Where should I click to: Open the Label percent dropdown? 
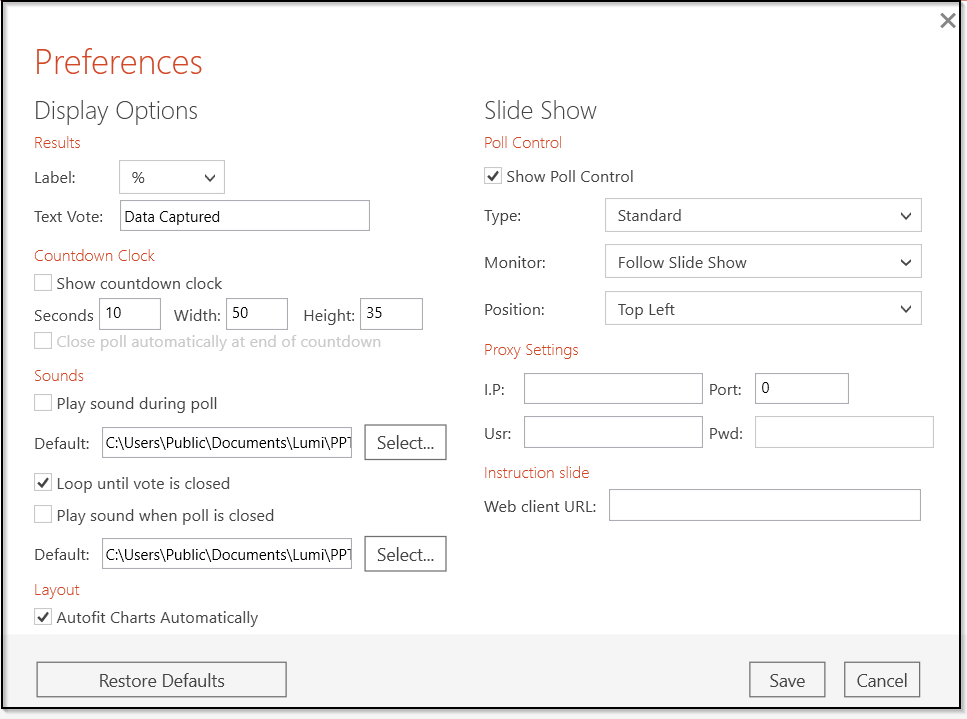click(171, 178)
